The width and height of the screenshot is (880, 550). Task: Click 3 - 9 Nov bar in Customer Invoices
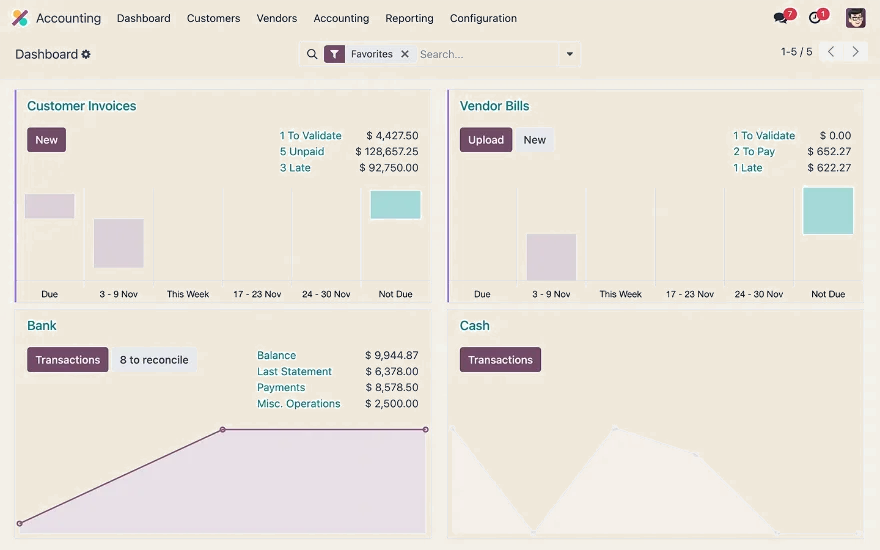click(118, 243)
